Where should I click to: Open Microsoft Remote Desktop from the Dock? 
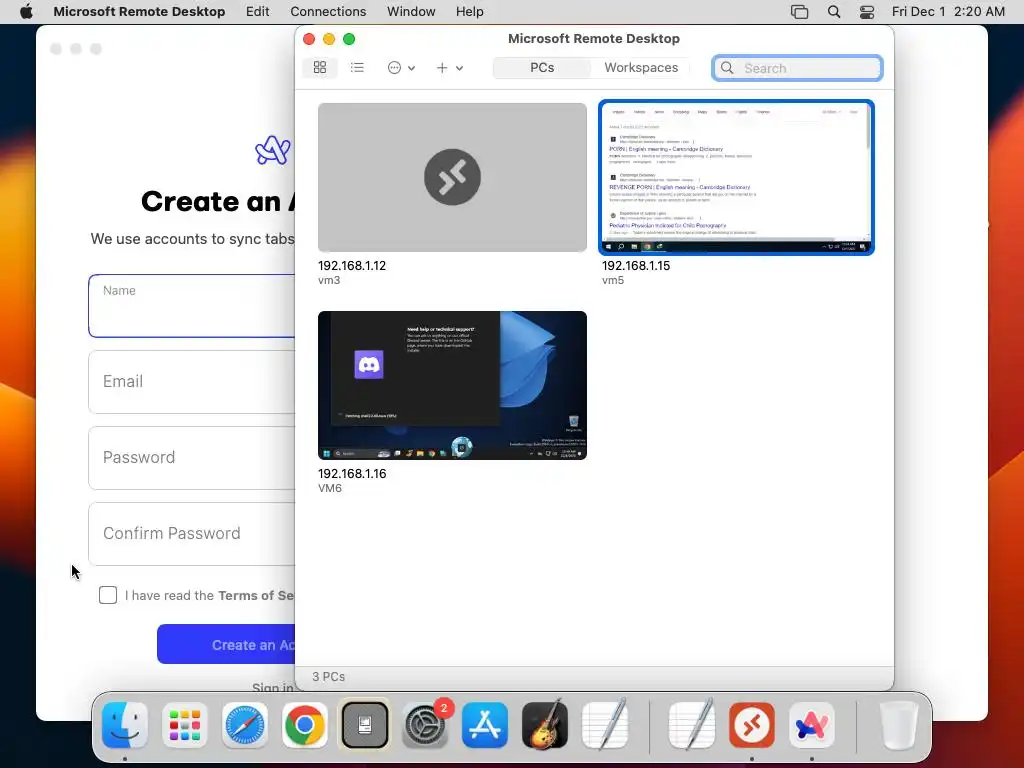point(752,725)
